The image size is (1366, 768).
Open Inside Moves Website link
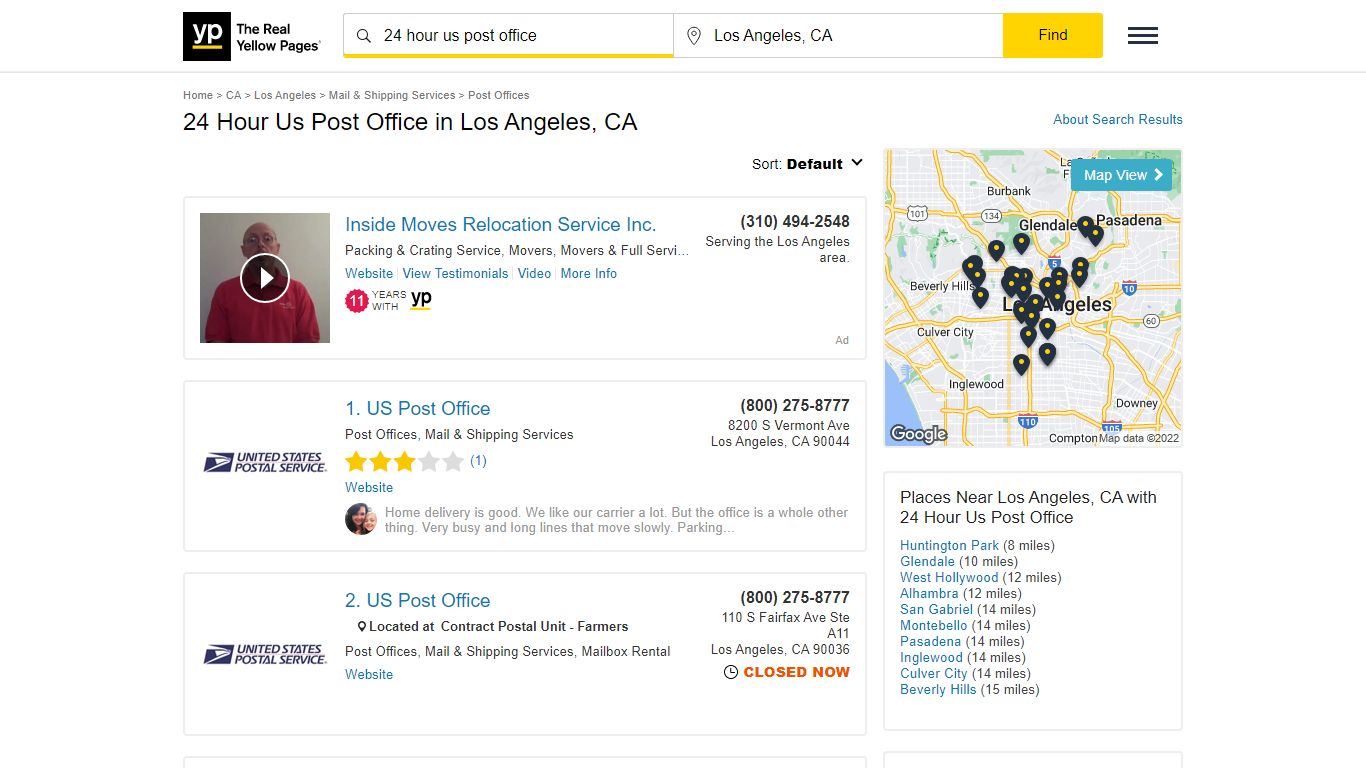tap(369, 273)
